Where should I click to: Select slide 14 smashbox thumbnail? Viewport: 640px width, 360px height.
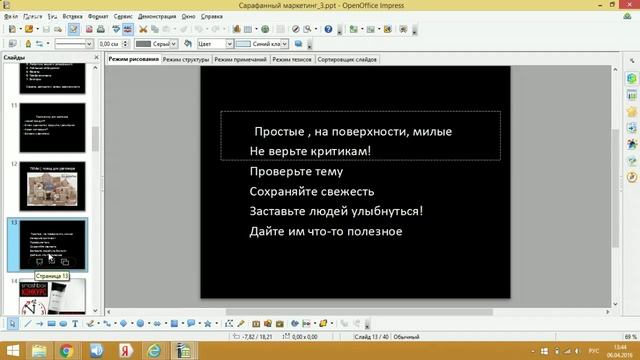point(52,297)
